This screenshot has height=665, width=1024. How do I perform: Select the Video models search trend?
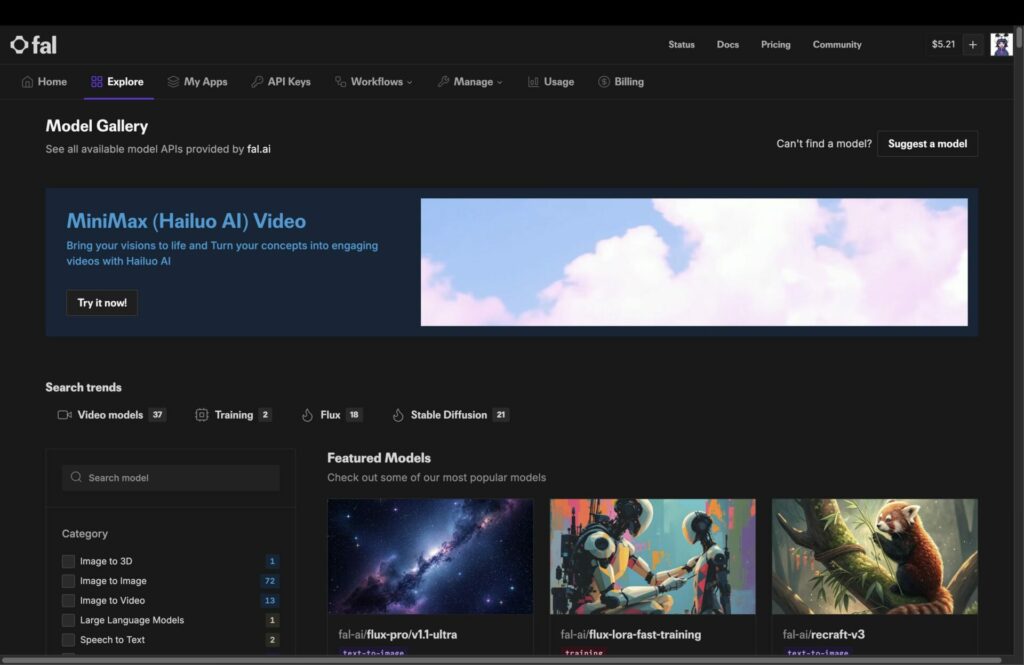111,415
